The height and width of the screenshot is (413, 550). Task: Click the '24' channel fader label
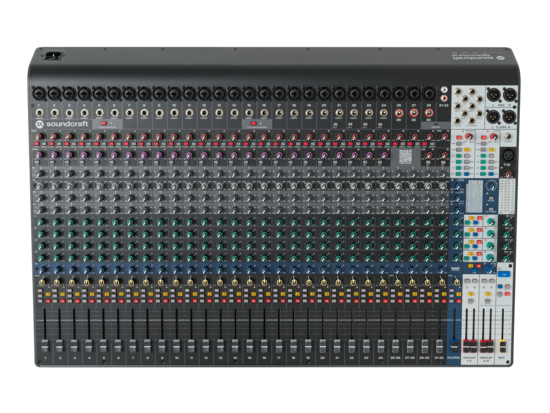381,358
